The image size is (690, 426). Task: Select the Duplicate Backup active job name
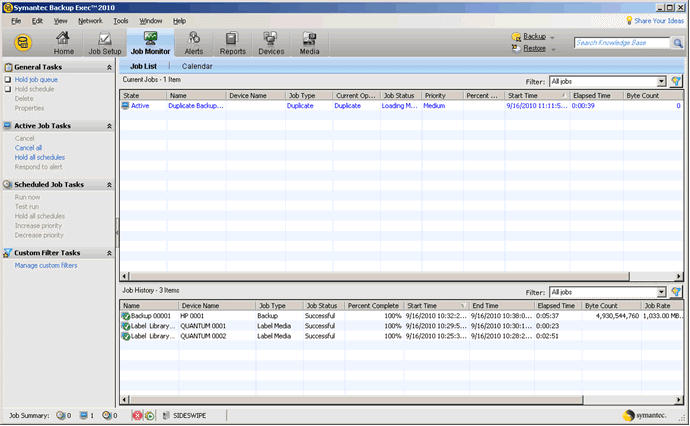point(196,106)
